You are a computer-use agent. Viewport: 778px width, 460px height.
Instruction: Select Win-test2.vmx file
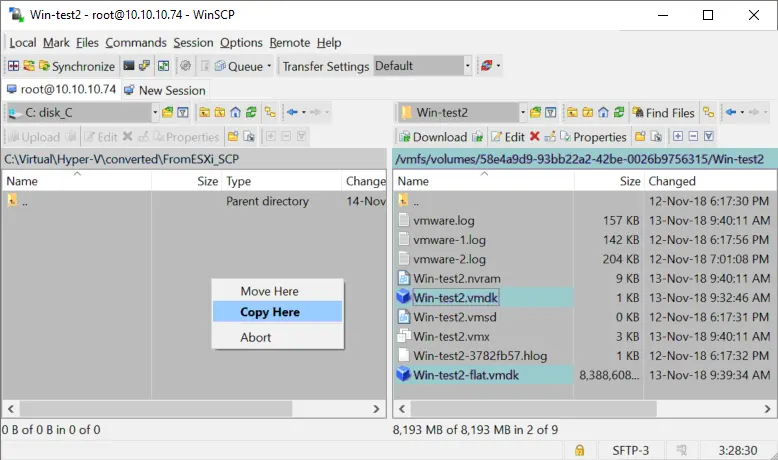click(451, 336)
